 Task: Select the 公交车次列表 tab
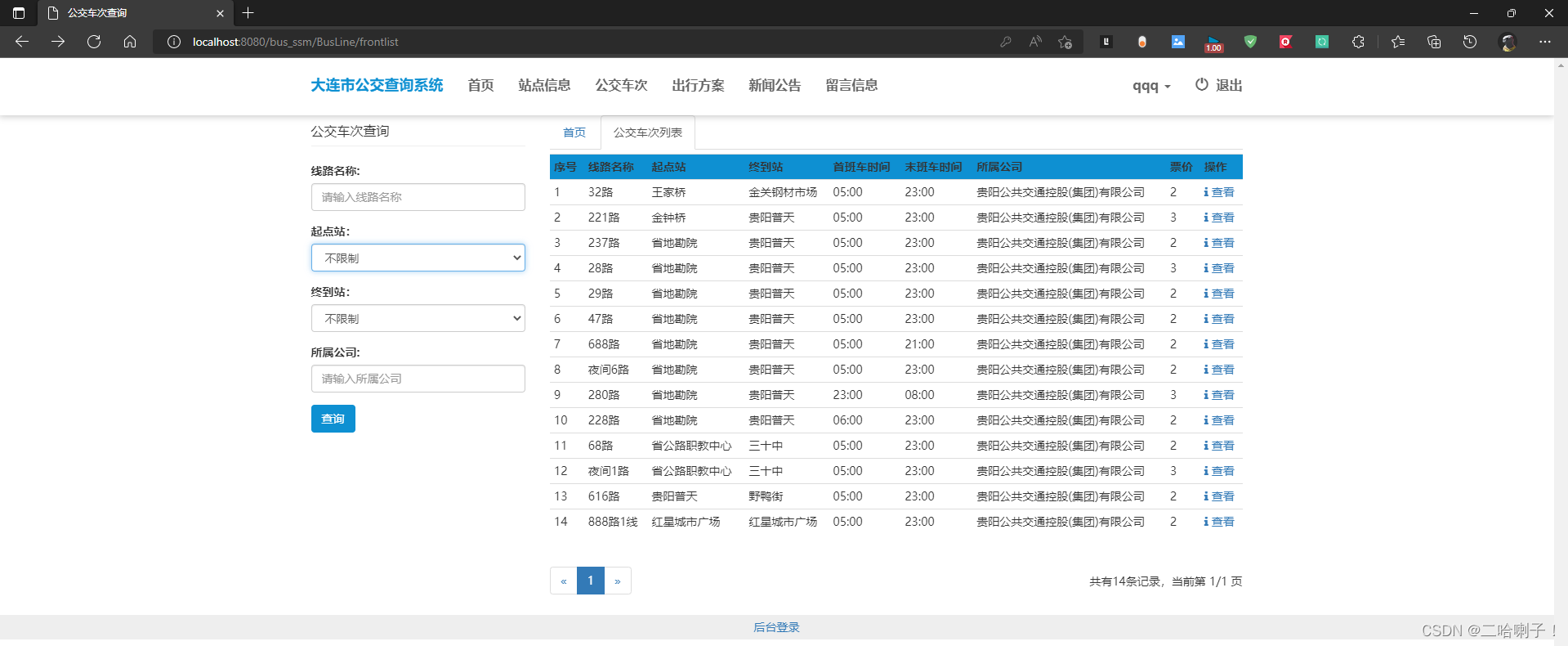tap(648, 132)
